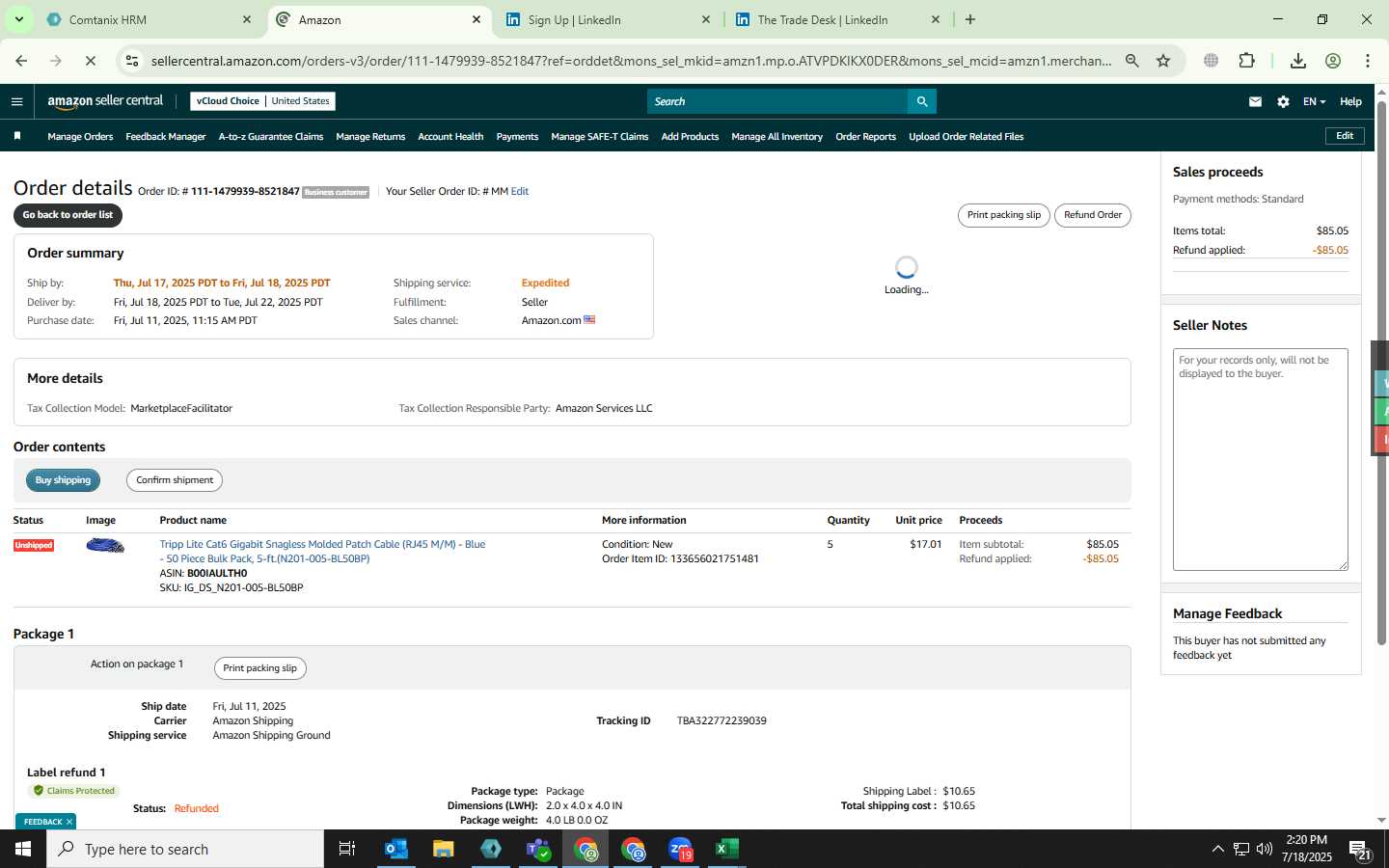Click the search magnifier button
This screenshot has width=1389, height=868.
click(x=921, y=101)
